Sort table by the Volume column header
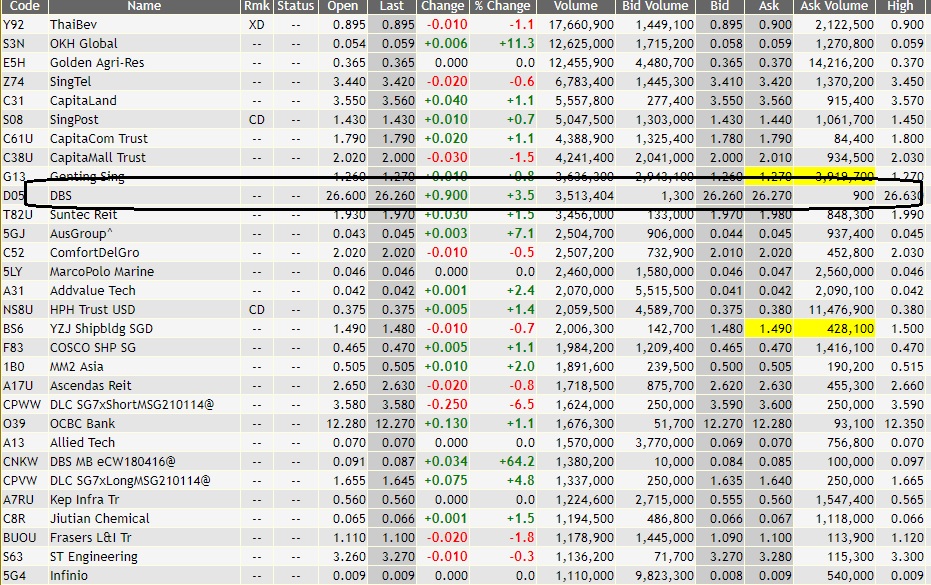 coord(575,6)
